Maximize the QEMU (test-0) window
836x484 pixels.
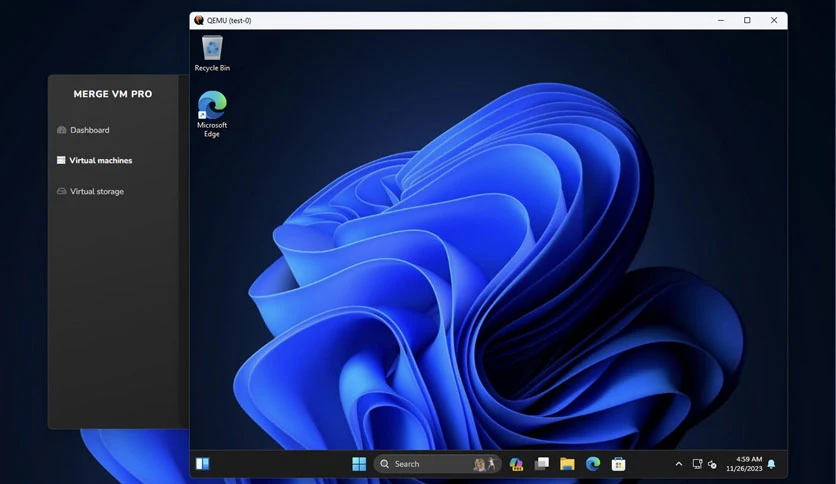pyautogui.click(x=747, y=20)
